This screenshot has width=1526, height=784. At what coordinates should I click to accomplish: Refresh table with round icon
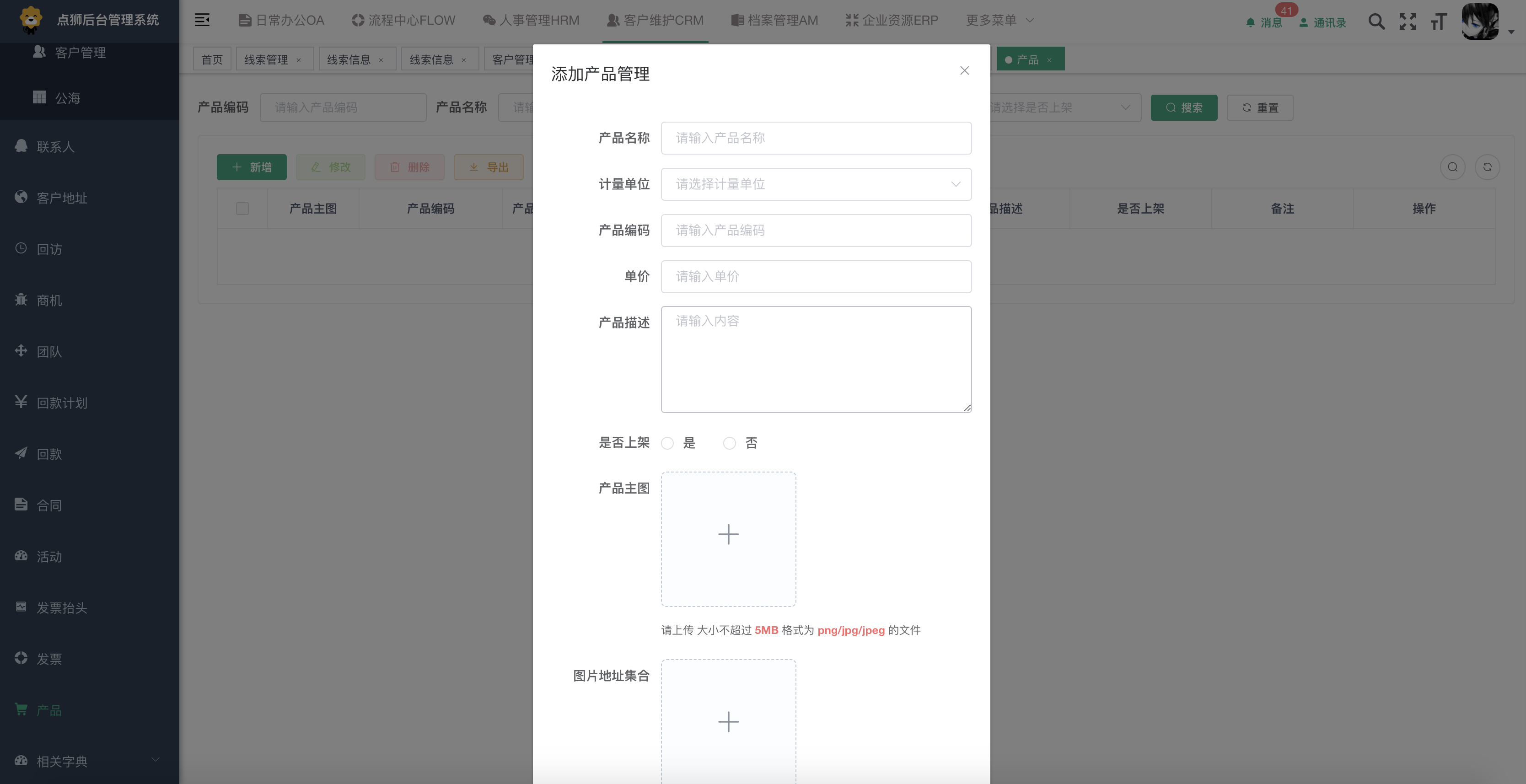tap(1487, 167)
